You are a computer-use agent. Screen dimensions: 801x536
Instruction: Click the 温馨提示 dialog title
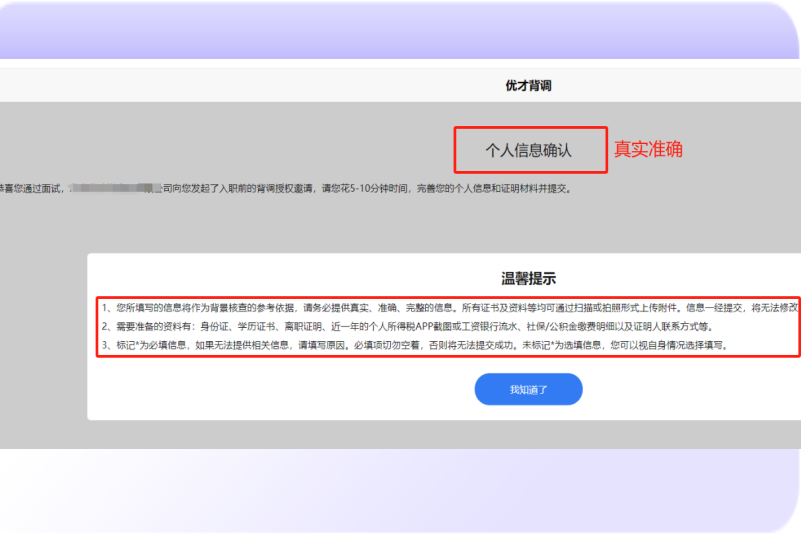click(x=528, y=278)
